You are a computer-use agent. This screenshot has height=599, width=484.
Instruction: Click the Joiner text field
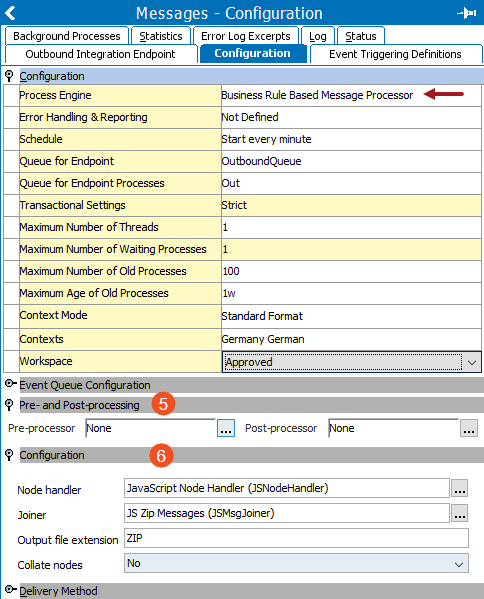pyautogui.click(x=287, y=513)
